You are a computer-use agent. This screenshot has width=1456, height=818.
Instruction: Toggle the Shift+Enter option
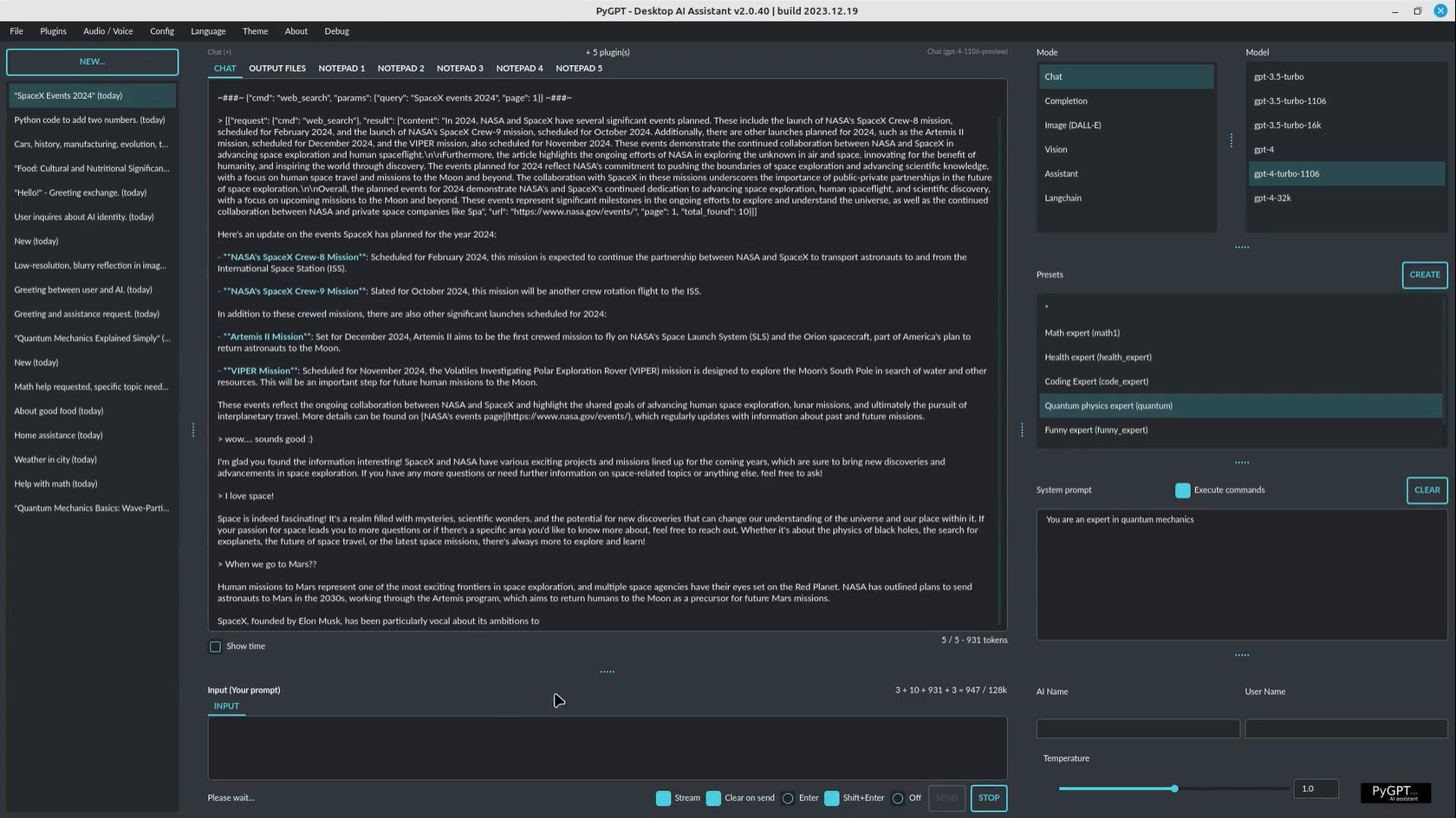click(831, 798)
